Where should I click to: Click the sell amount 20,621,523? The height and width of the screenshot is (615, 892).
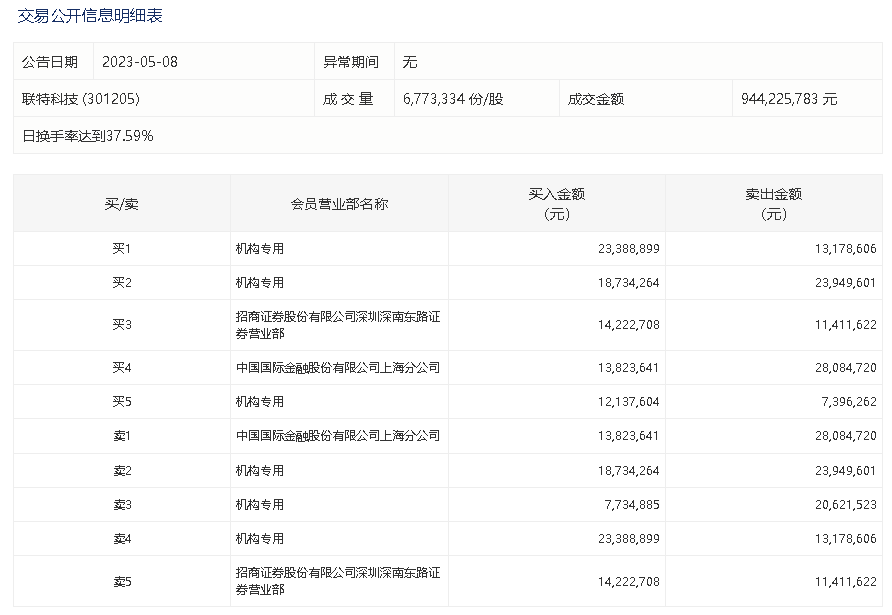841,505
